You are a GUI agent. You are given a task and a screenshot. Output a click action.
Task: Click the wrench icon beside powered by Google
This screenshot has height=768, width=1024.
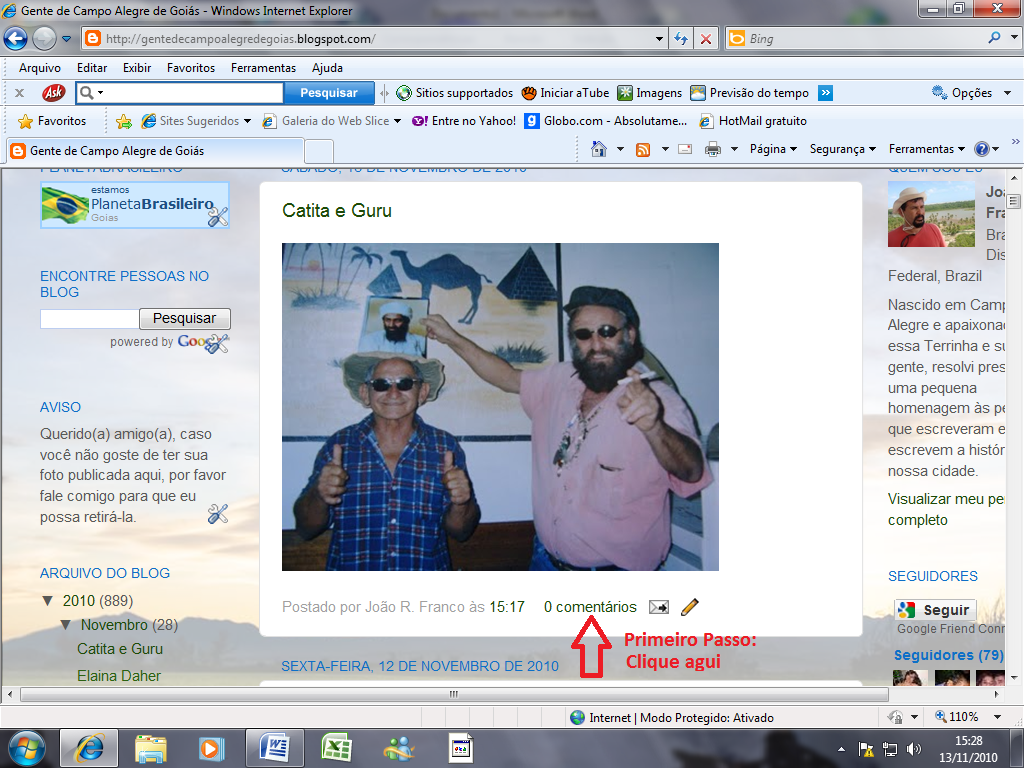(x=217, y=343)
